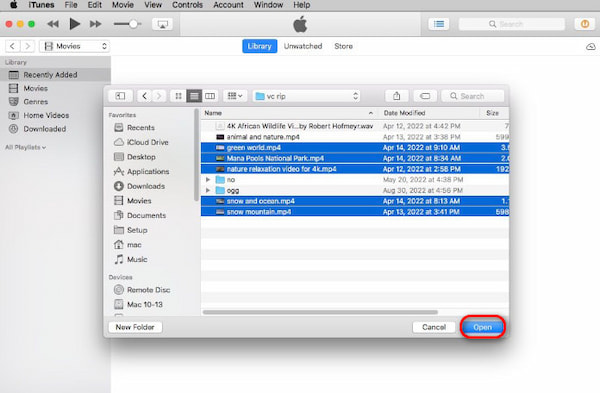The height and width of the screenshot is (393, 600).
Task: Select Music in Favorites
Action: coord(131,259)
